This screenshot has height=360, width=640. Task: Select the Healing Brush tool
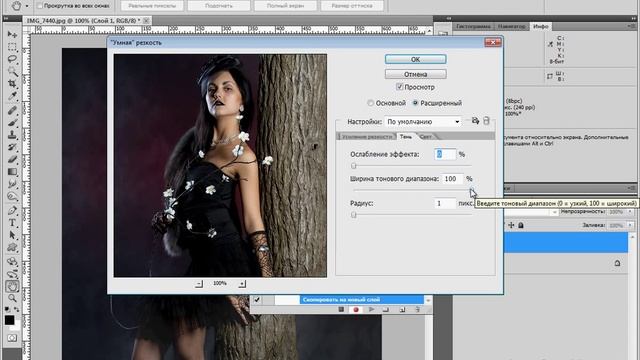coord(12,110)
